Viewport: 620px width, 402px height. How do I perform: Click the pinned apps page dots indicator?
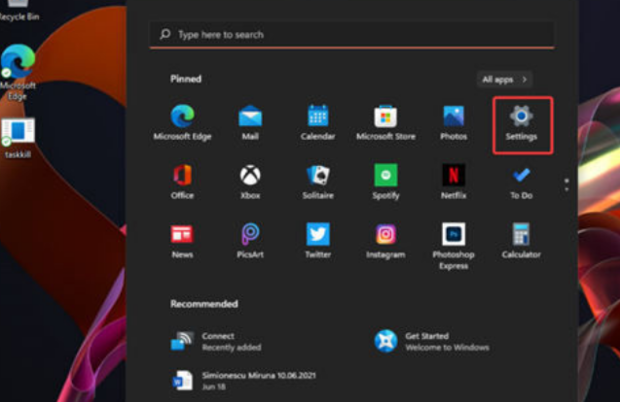pyautogui.click(x=567, y=185)
